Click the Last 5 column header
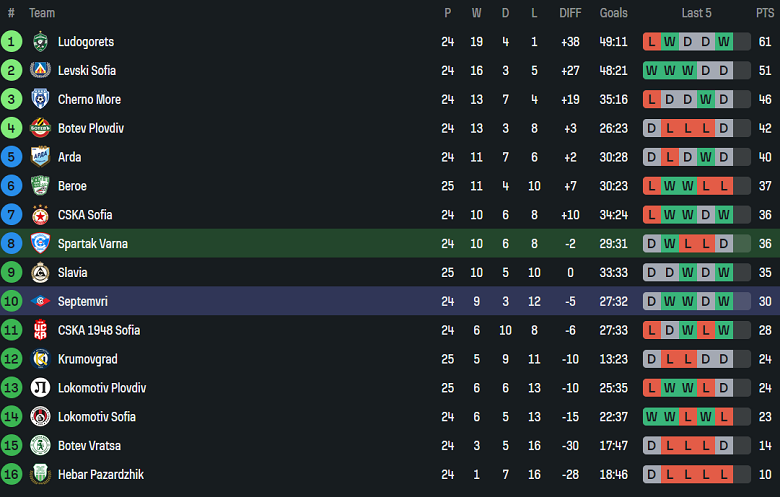Screen dimensions: 780x497 (696, 13)
